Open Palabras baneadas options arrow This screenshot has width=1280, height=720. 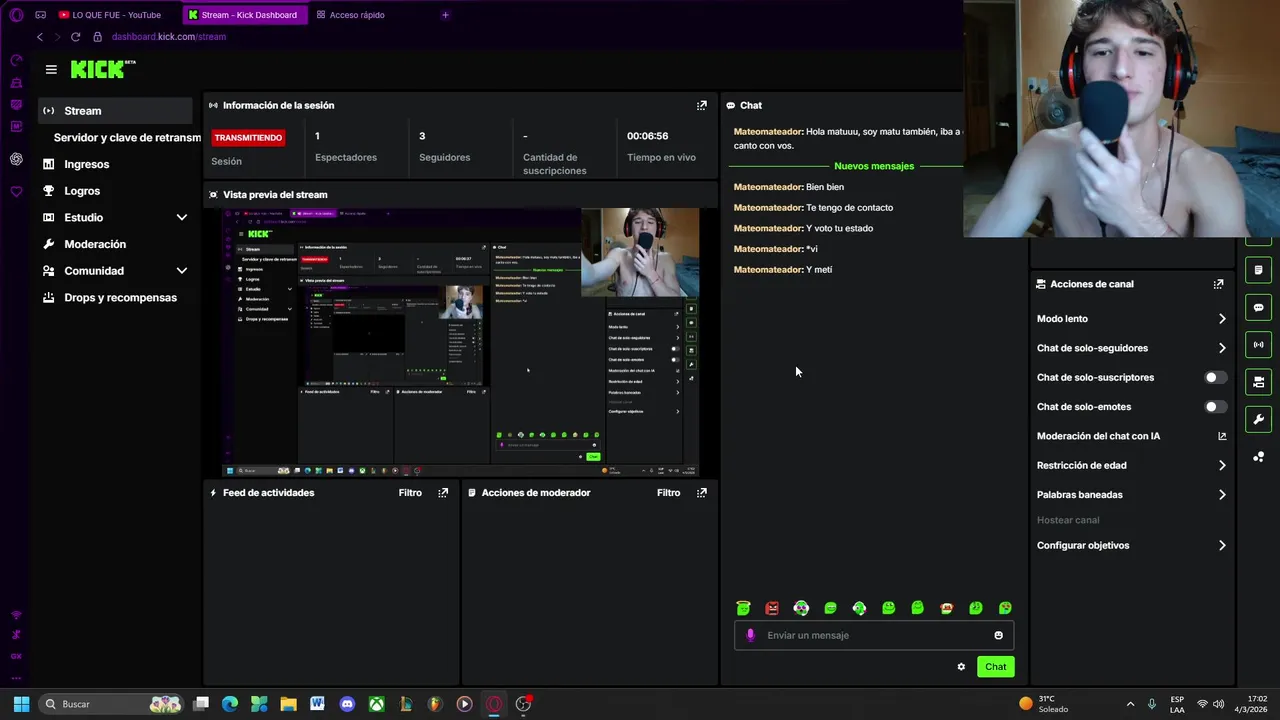tap(1222, 494)
